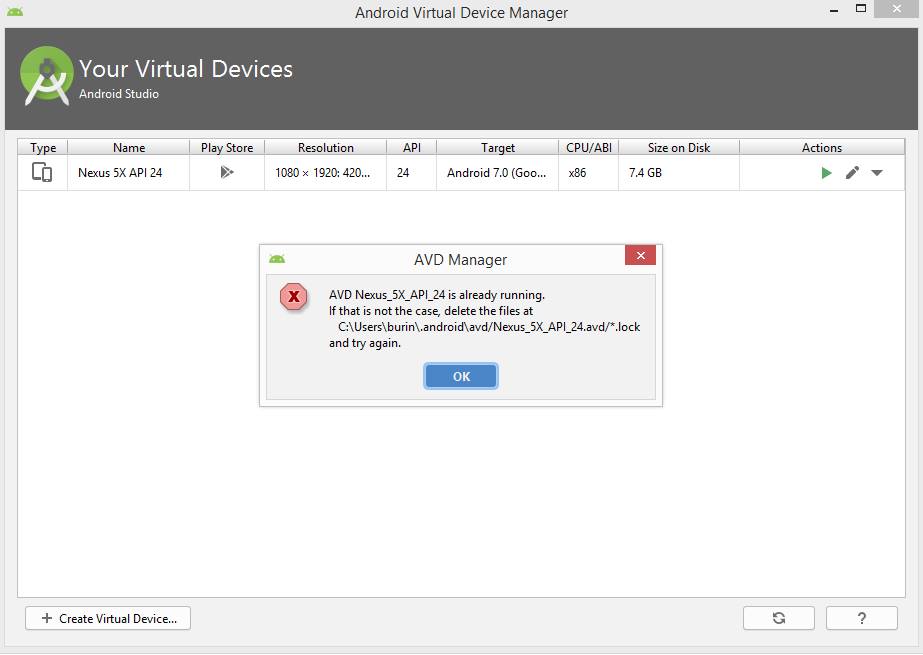Click the Target column header
The height and width of the screenshot is (655, 923).
click(498, 147)
